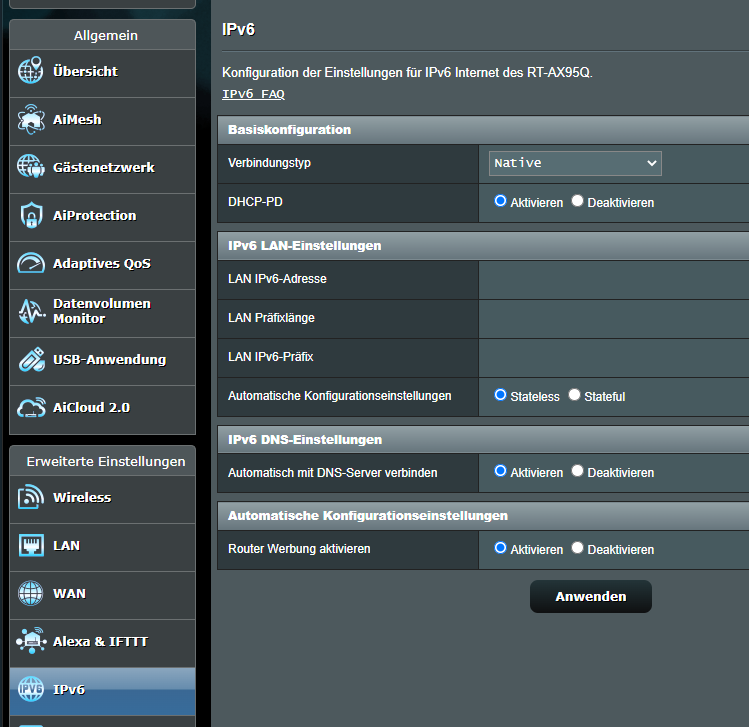Click the AiCloud 2.0 cloud icon
Image resolution: width=749 pixels, height=727 pixels.
(32, 407)
